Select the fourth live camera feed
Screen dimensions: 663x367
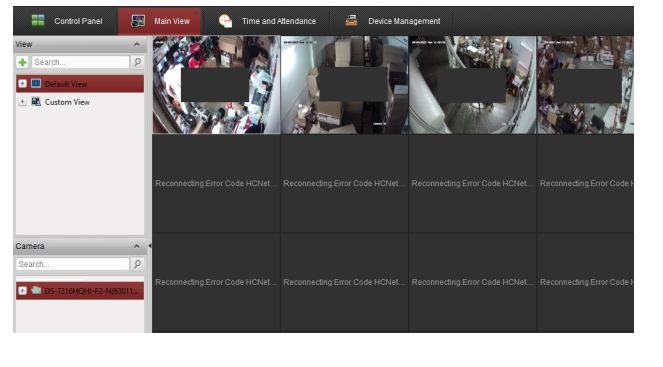click(586, 85)
